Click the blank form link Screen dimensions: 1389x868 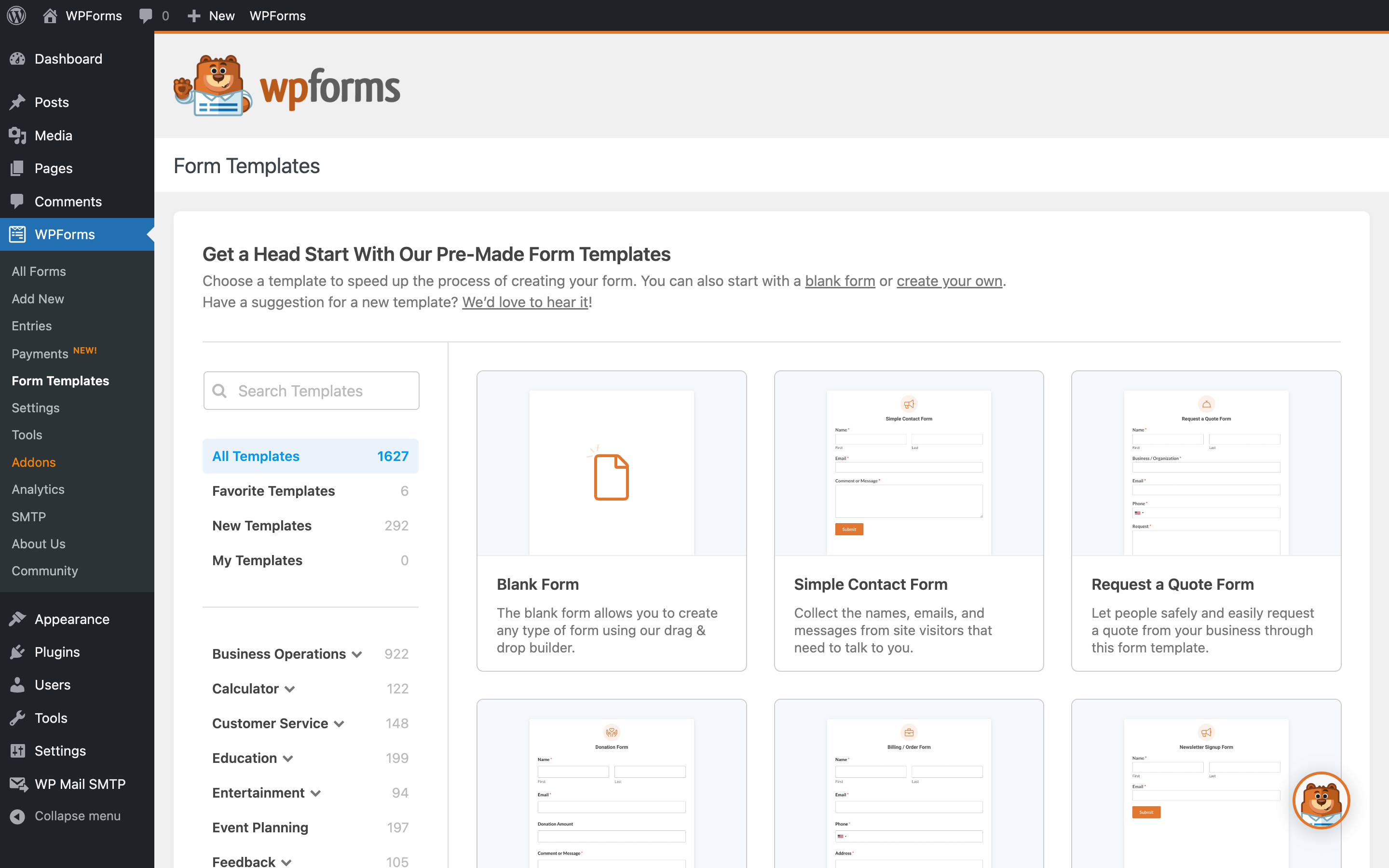coord(840,281)
